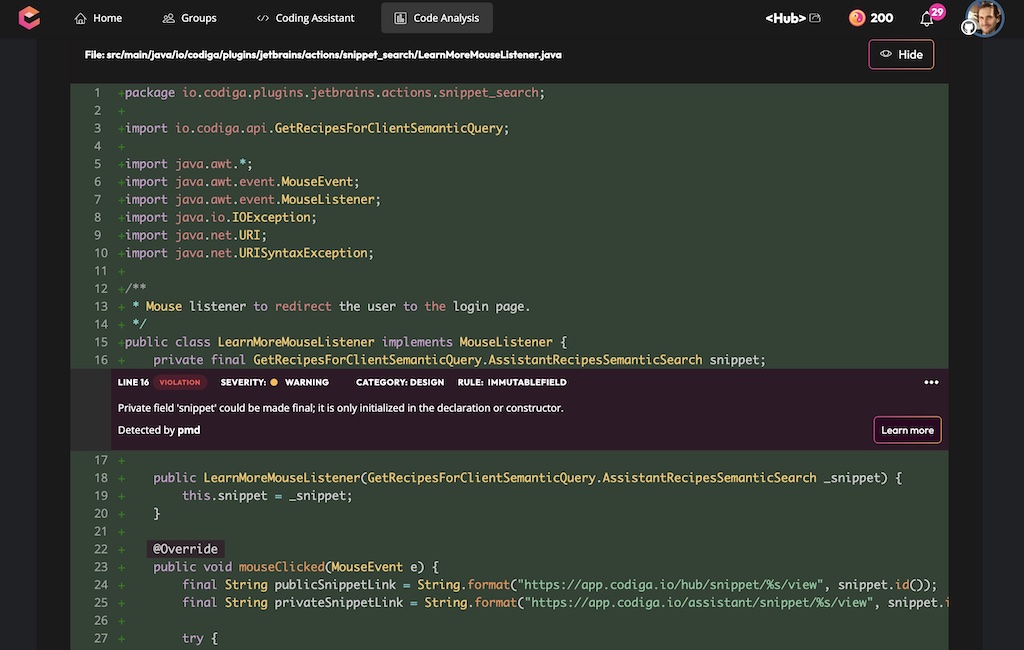The height and width of the screenshot is (650, 1024).
Task: Click the Code Analysis chart icon
Action: pos(400,18)
